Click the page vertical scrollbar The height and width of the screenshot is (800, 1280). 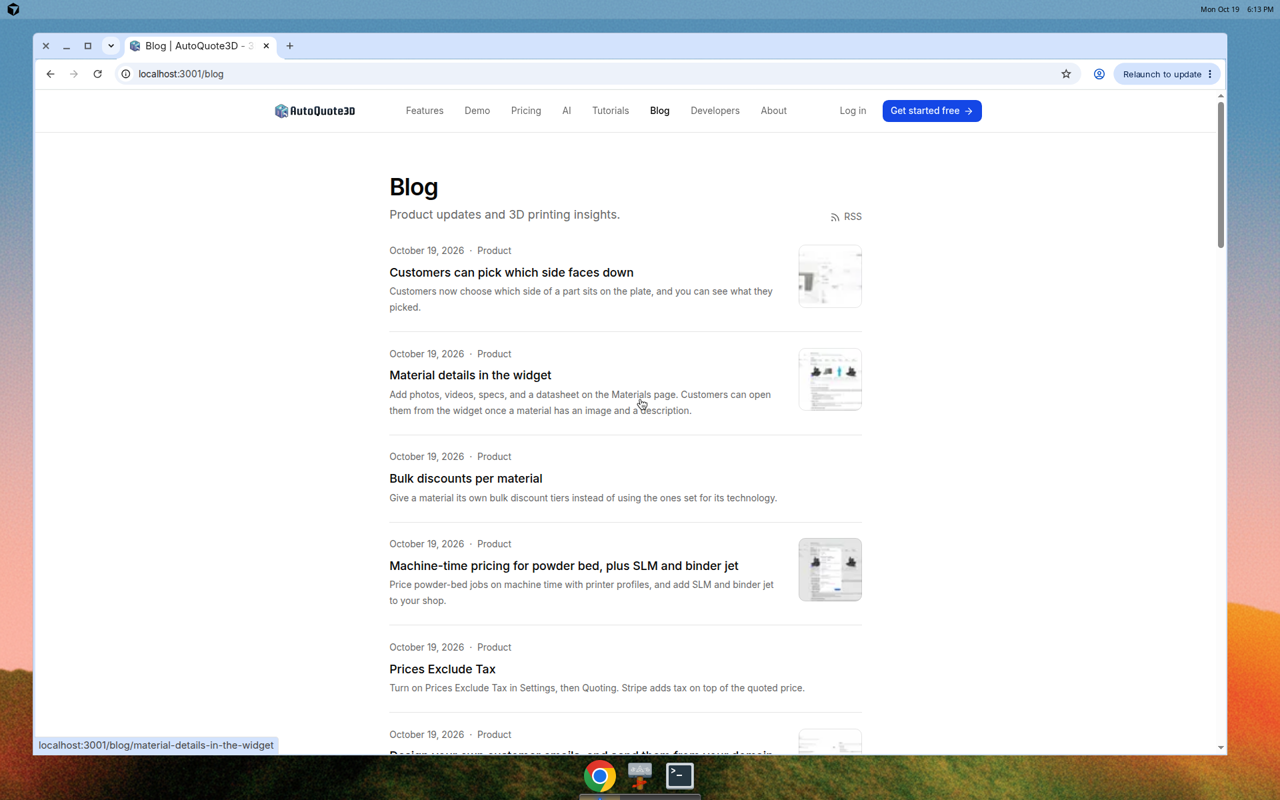pyautogui.click(x=1220, y=175)
